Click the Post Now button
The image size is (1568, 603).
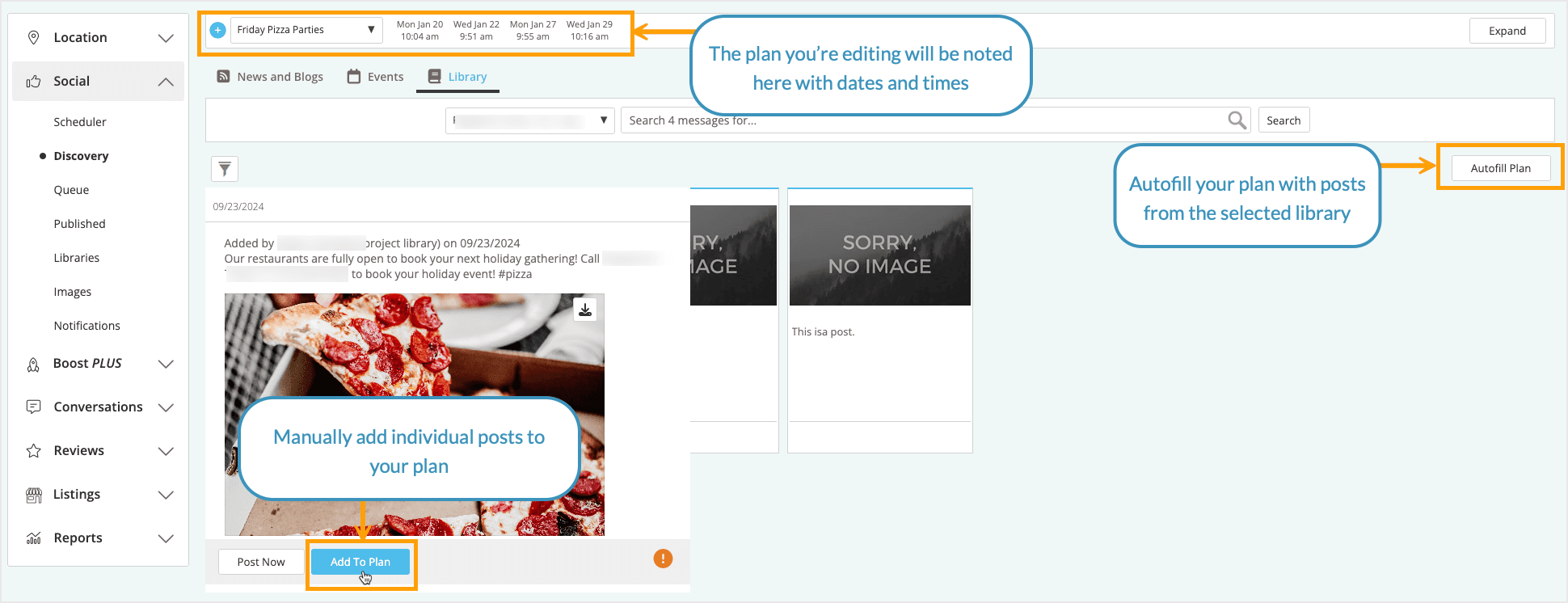point(261,562)
